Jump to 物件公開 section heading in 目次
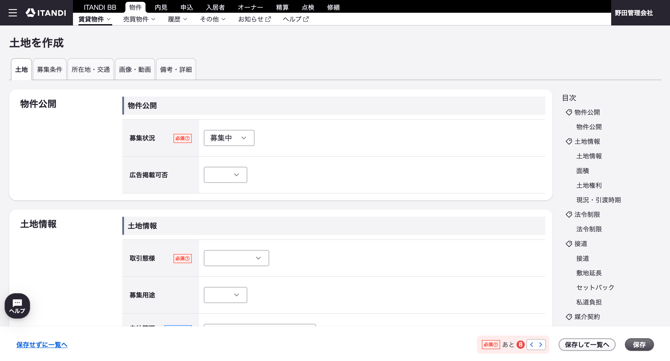Viewport: 670px width, 361px height. coord(587,112)
